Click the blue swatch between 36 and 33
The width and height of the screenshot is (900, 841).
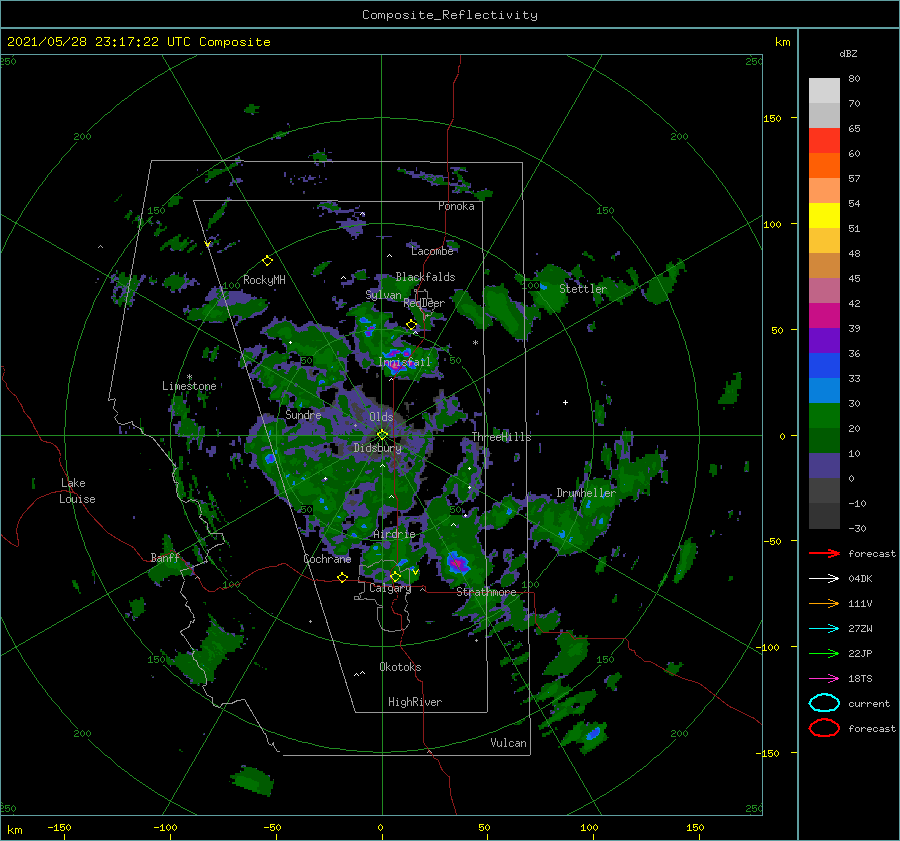pos(824,365)
